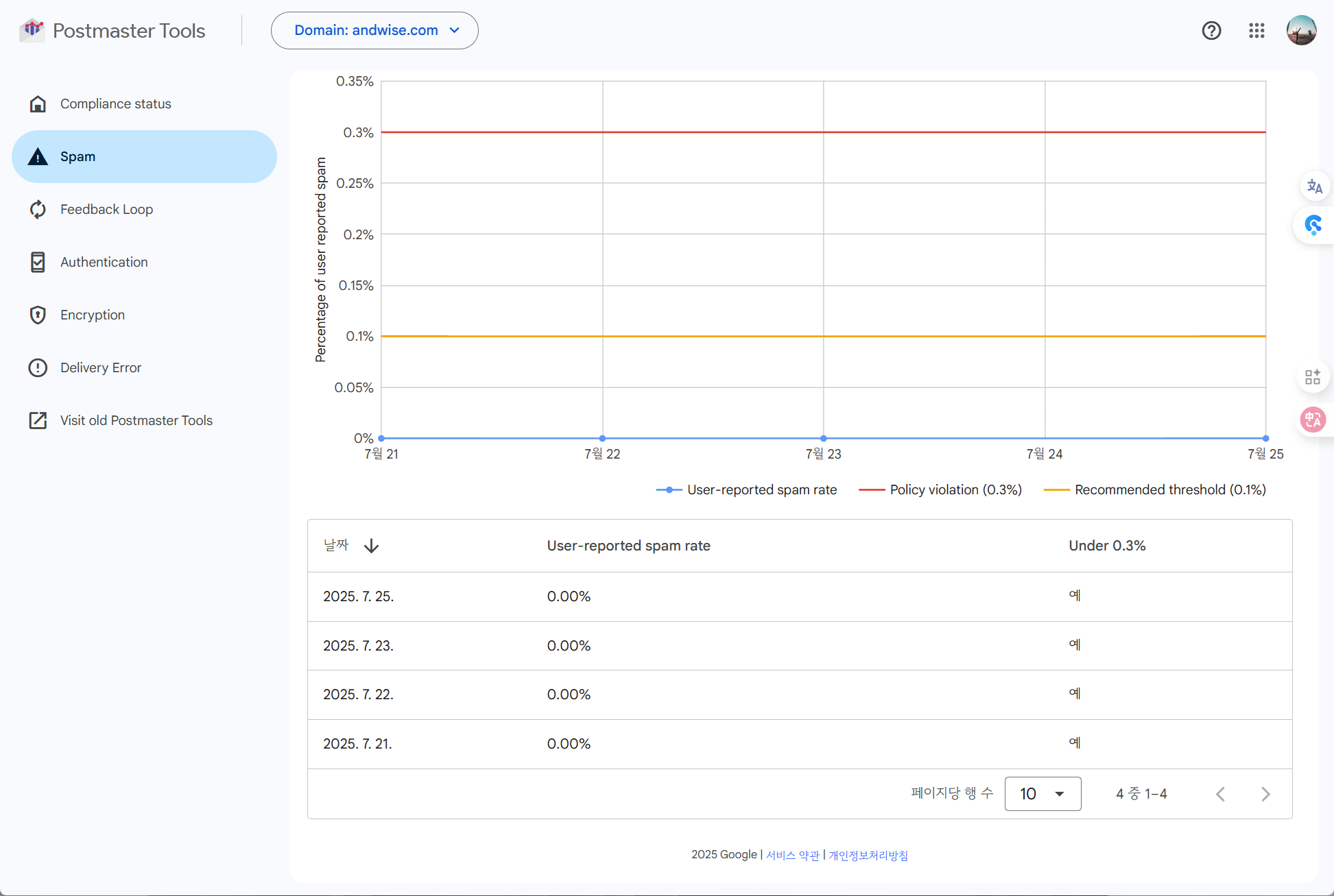Image resolution: width=1334 pixels, height=896 pixels.
Task: Click the terms of service footer link
Action: click(792, 855)
